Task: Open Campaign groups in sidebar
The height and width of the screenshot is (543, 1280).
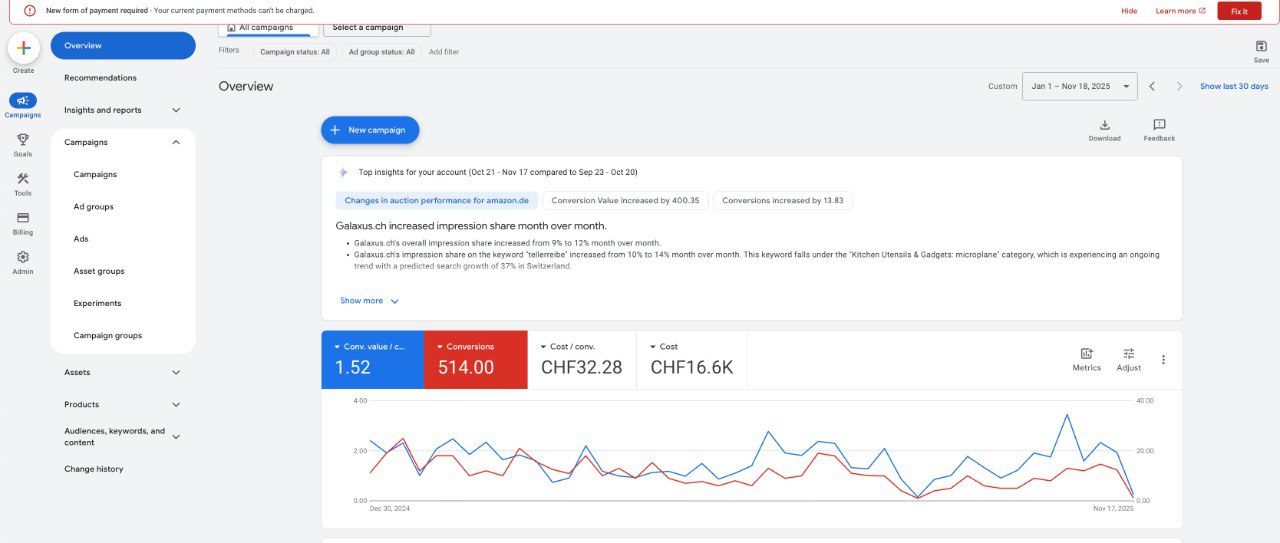Action: pyautogui.click(x=107, y=335)
